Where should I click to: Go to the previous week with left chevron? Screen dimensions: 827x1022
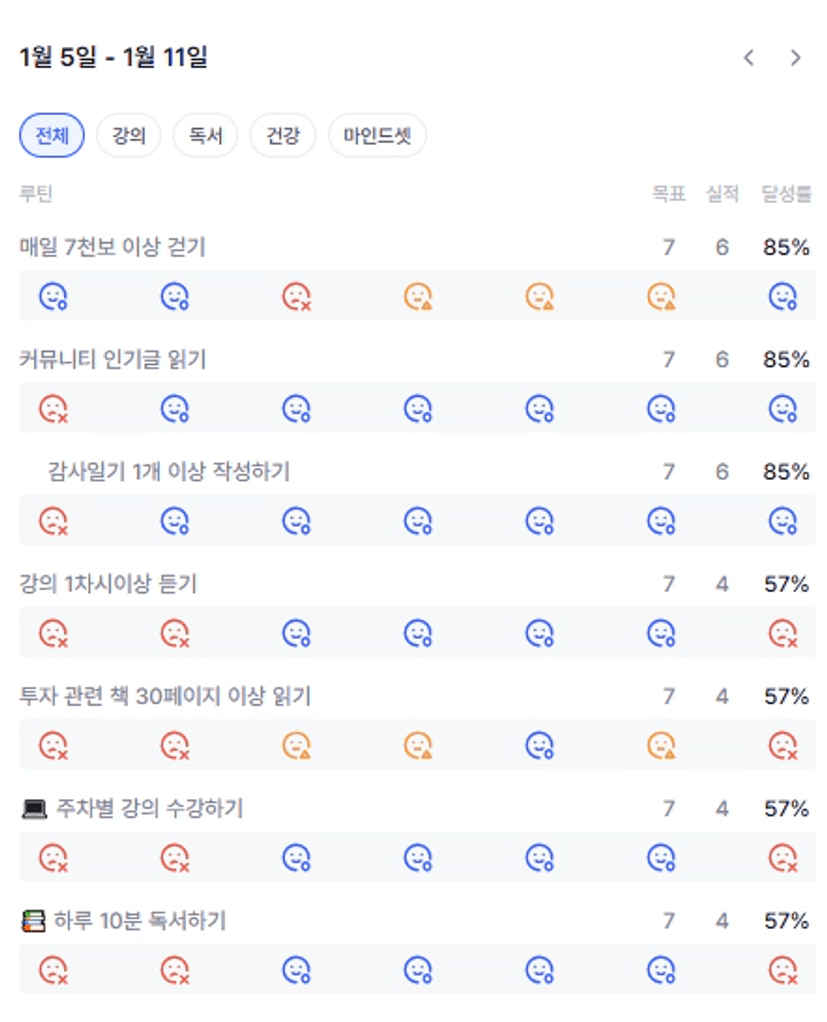tap(749, 58)
